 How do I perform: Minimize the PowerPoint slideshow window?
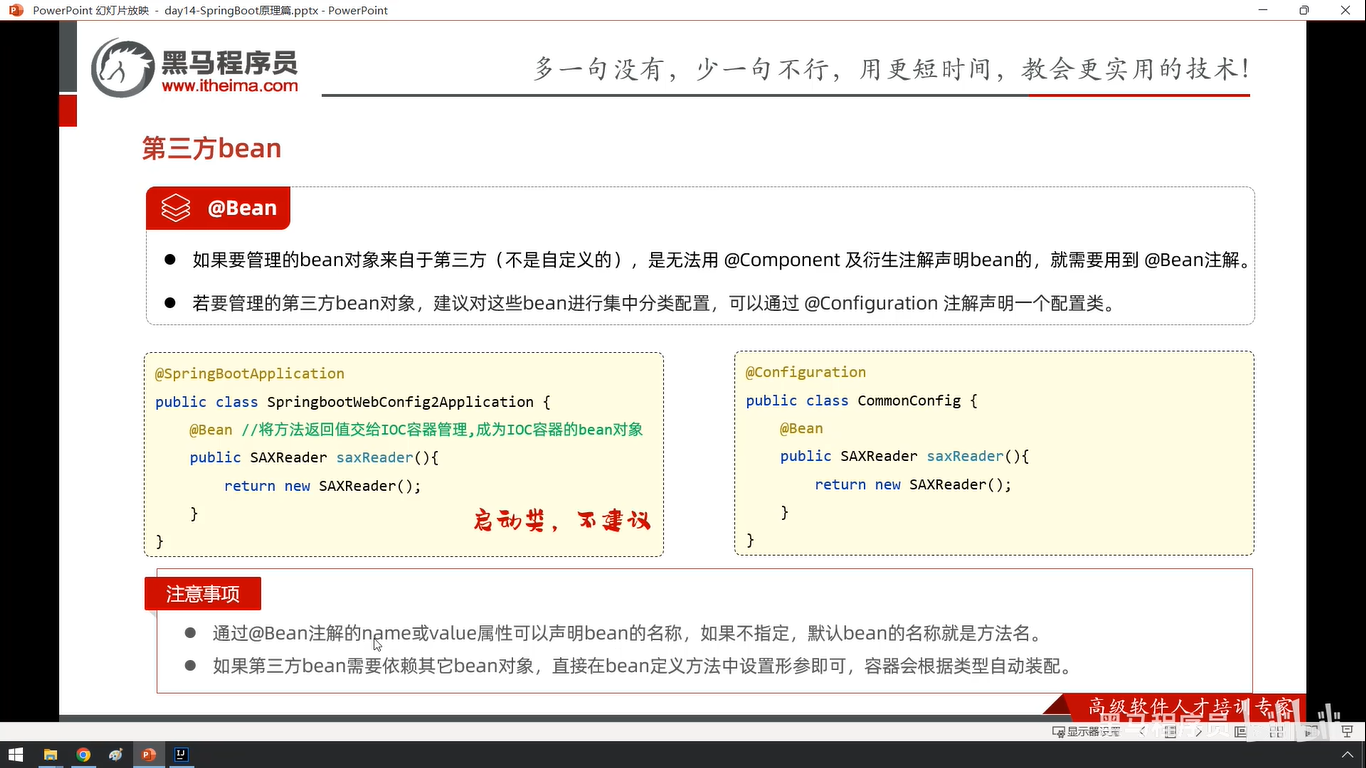coord(1264,10)
